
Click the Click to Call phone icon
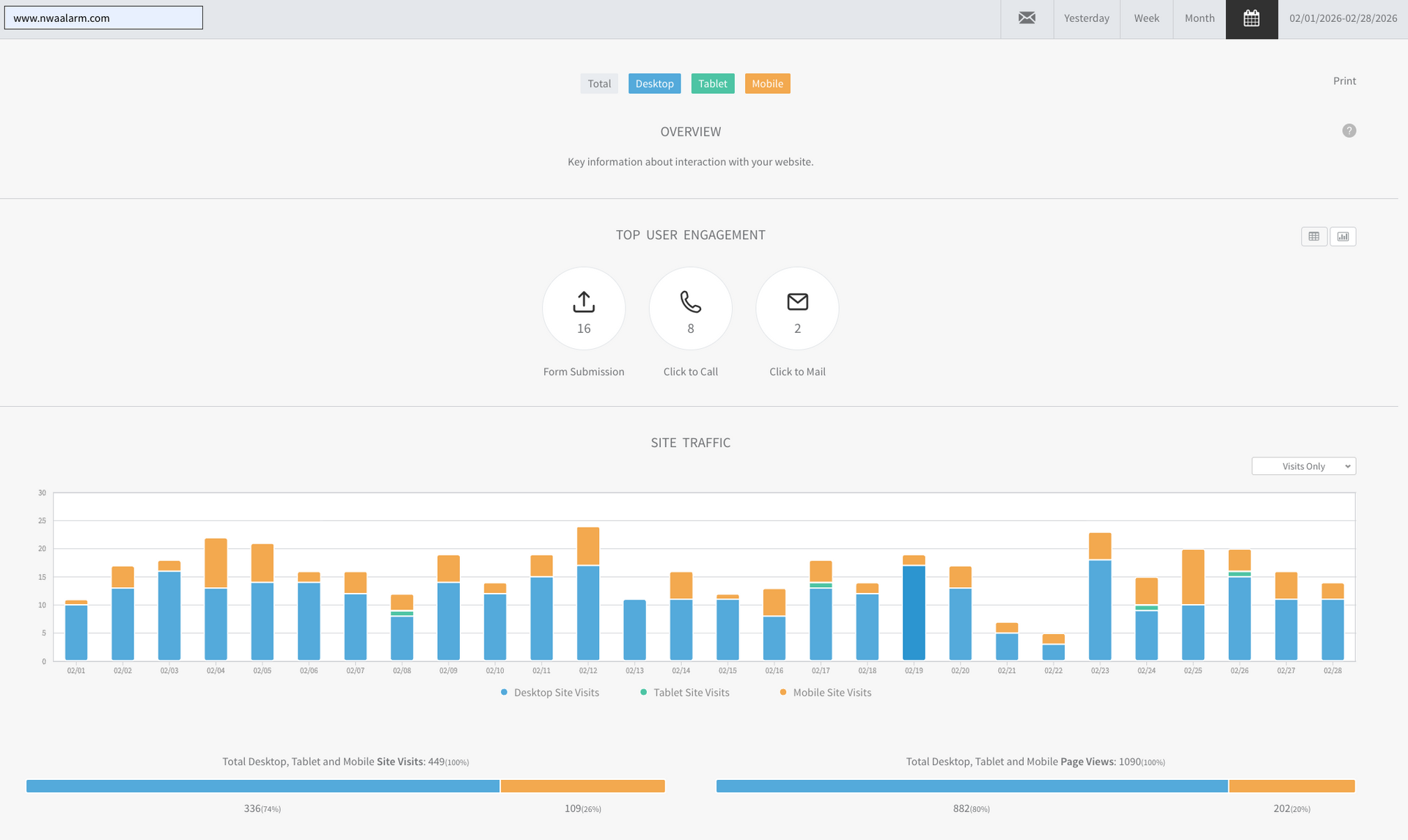tap(690, 302)
